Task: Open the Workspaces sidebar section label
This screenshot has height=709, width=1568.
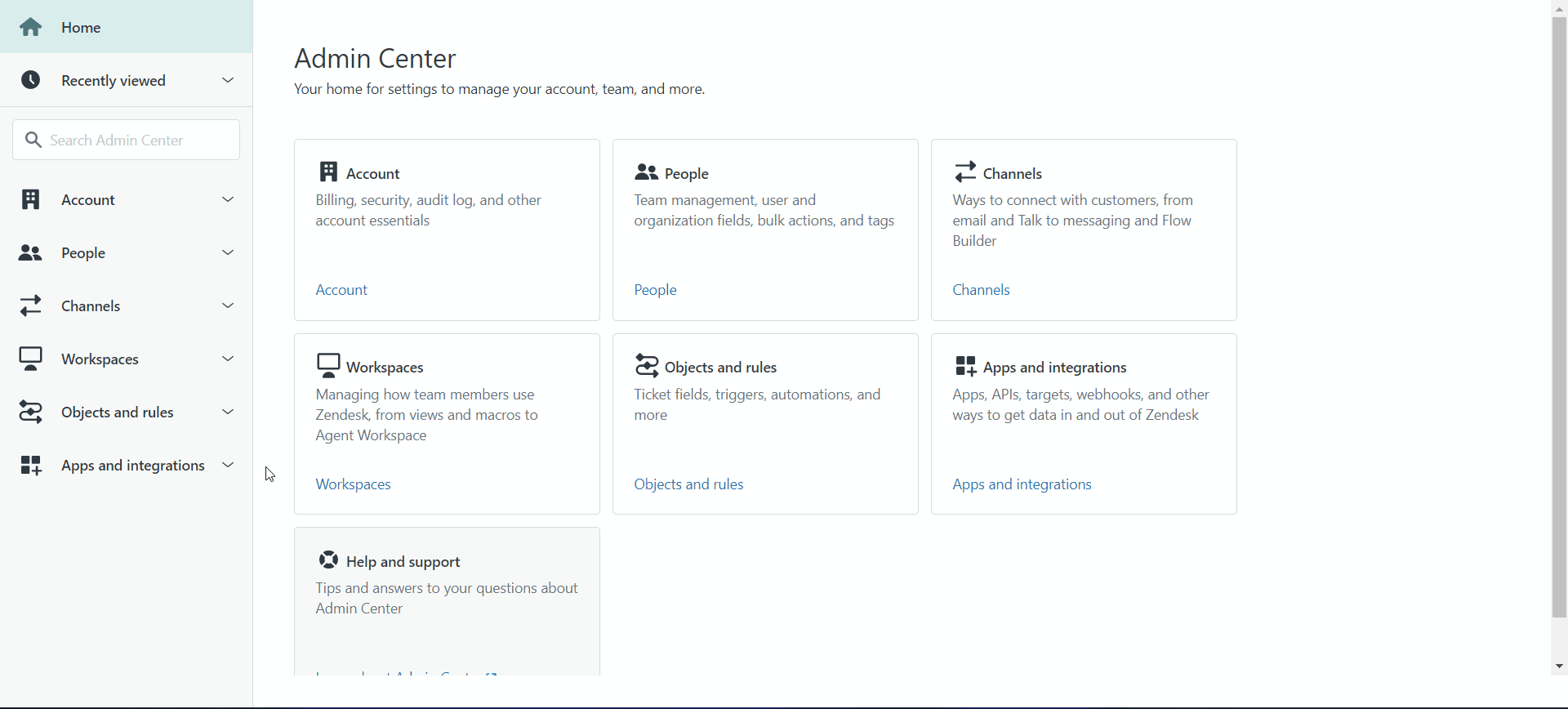Action: pos(100,359)
